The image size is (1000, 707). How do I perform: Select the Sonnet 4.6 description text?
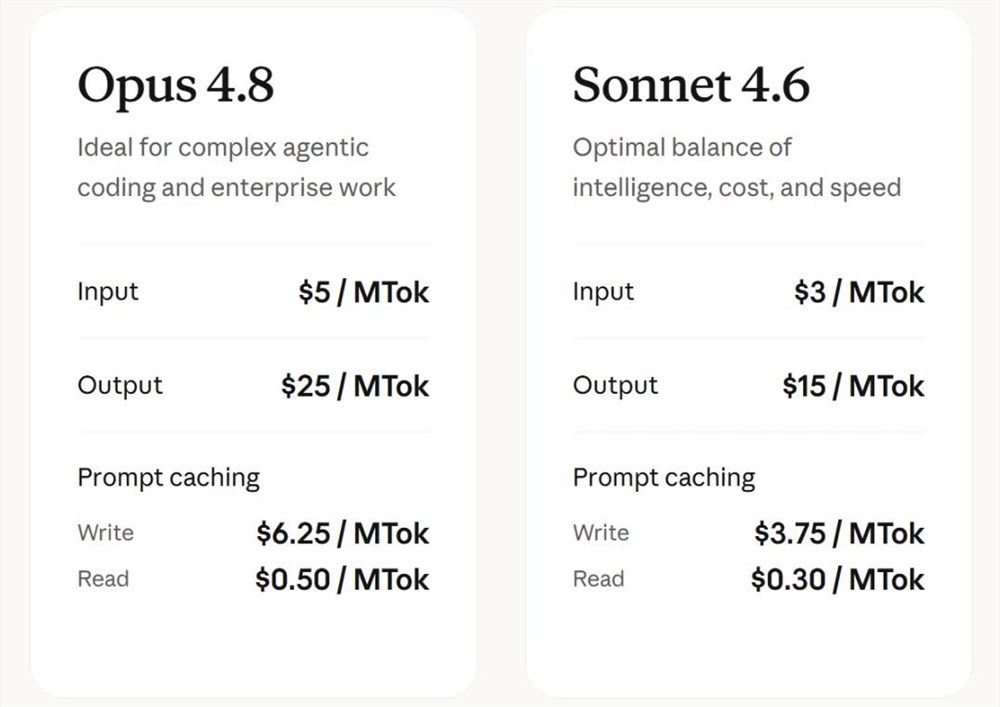point(737,168)
